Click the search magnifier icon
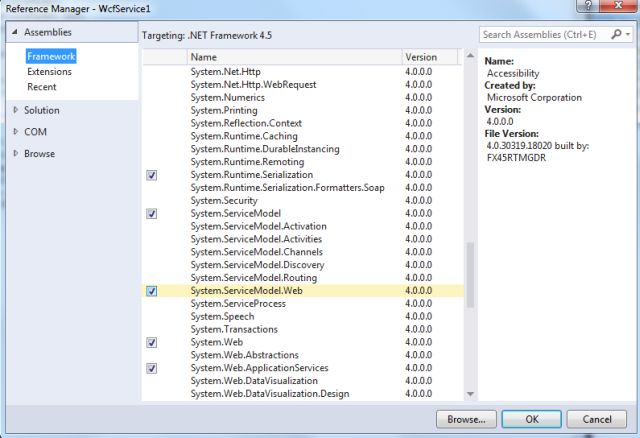Viewport: 640px width, 438px height. 616,34
